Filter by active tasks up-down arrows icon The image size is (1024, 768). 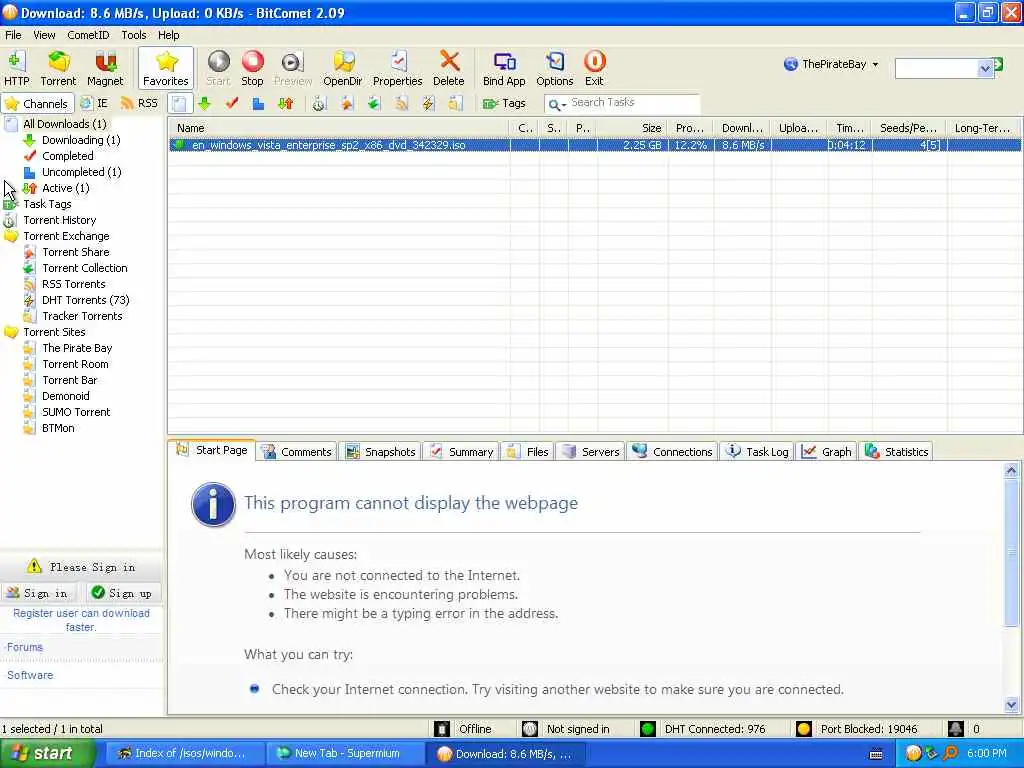[285, 103]
